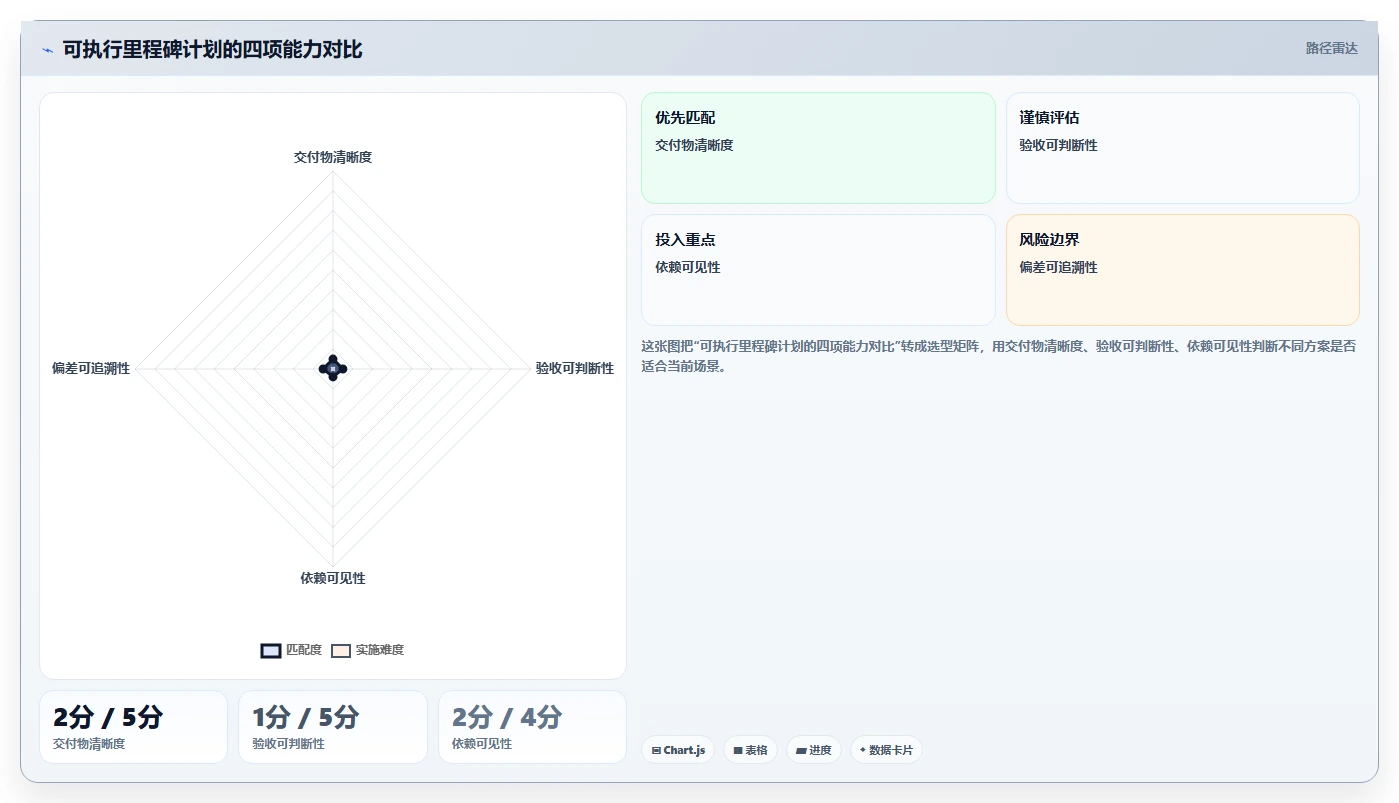
Task: Click the 路径雷达 label in header
Action: pyautogui.click(x=1331, y=48)
